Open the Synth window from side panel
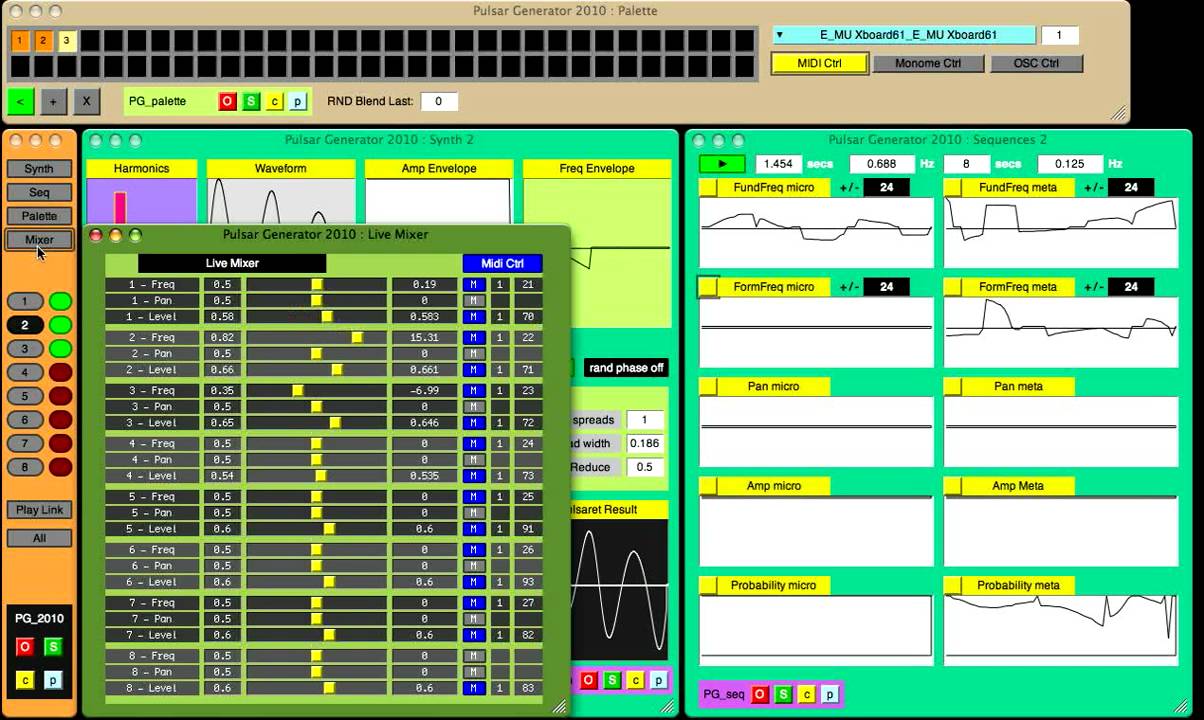Screen dimensions: 1204x720 pyautogui.click(x=39, y=169)
